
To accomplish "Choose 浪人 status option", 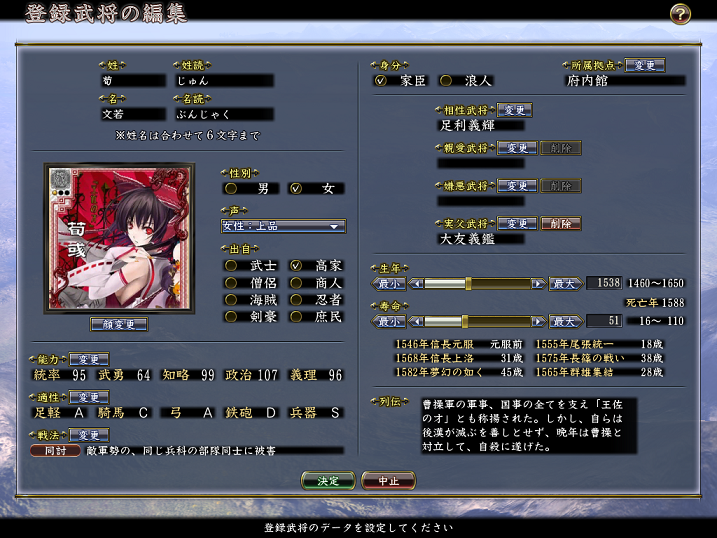I will tap(445, 80).
